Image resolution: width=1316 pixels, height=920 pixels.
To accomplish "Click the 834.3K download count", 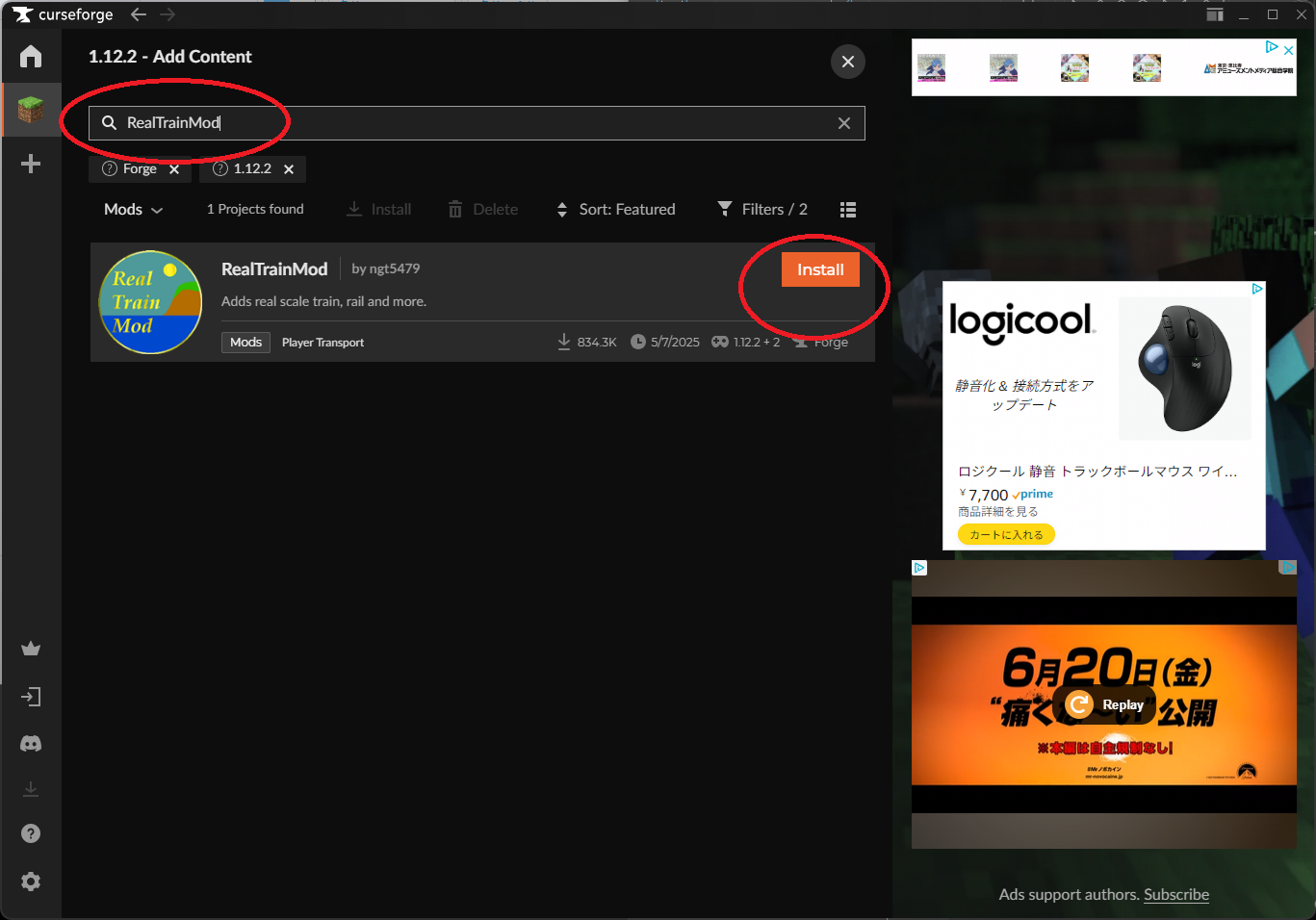I will click(587, 342).
